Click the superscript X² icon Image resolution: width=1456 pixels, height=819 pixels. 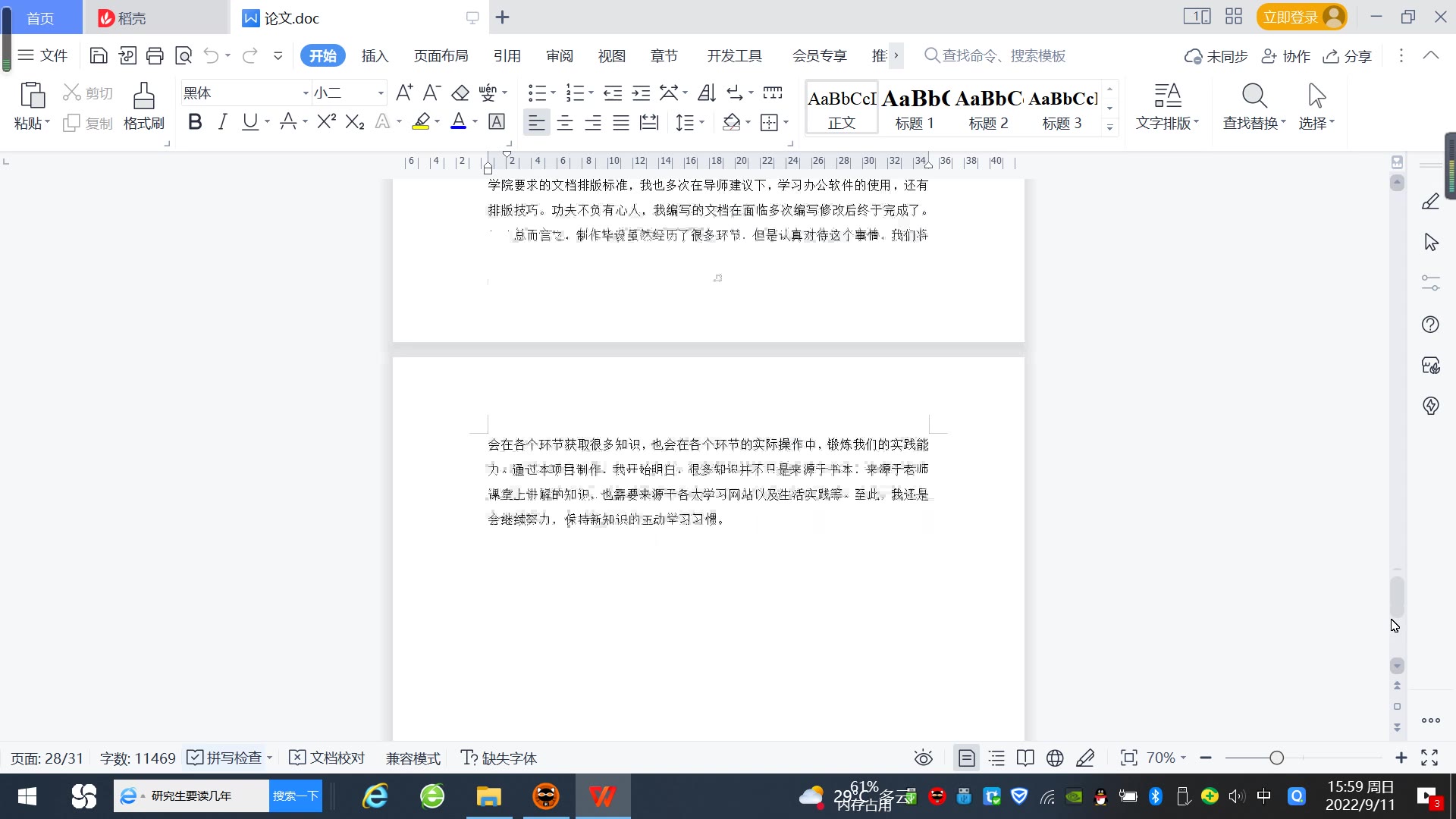click(x=326, y=122)
